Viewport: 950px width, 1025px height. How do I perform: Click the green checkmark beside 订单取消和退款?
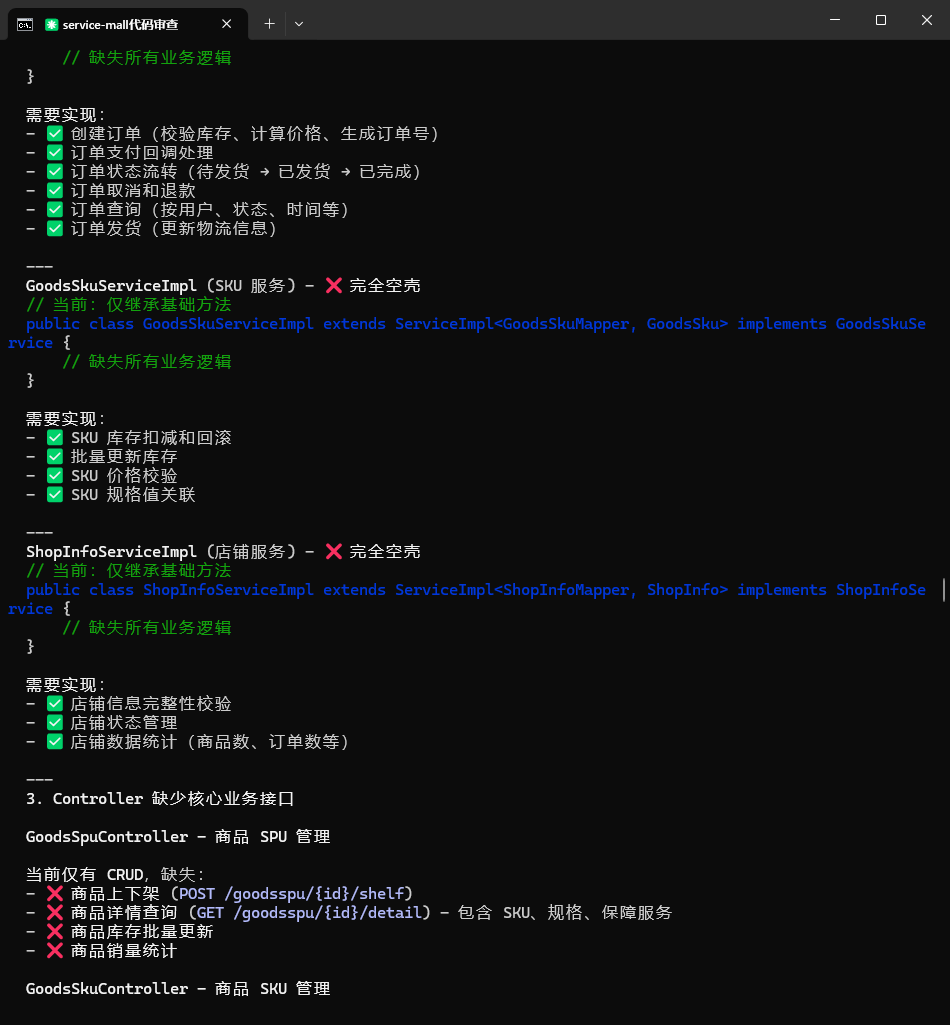[x=55, y=191]
